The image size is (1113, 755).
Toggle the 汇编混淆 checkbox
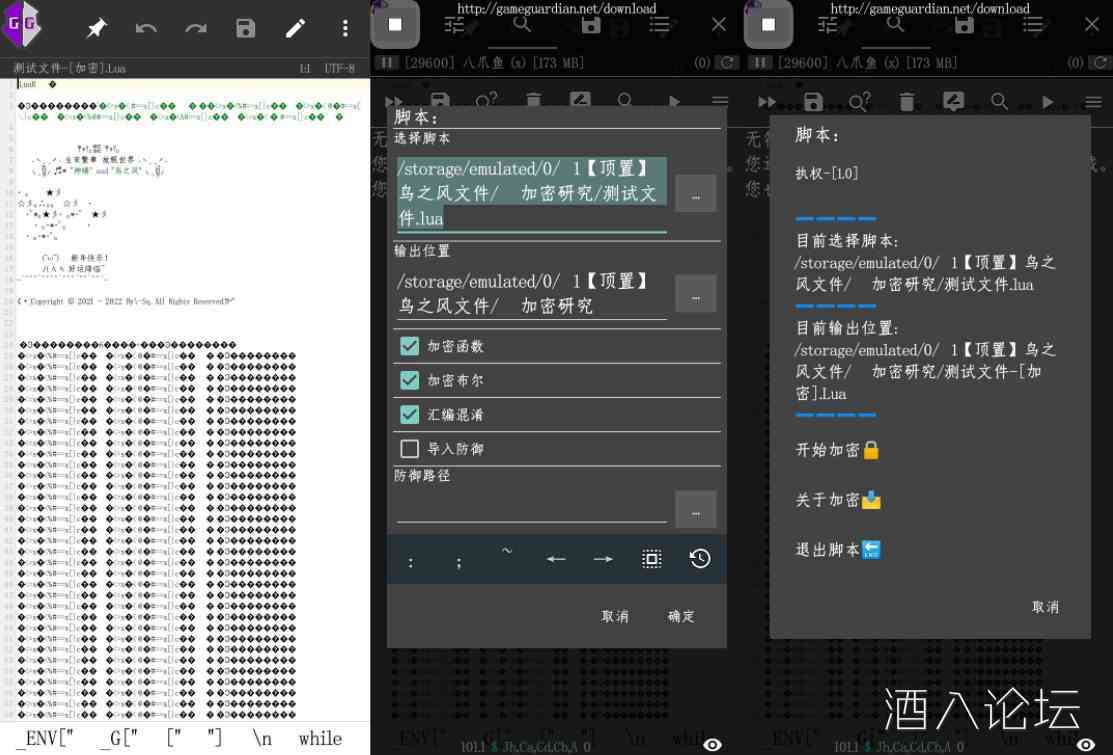tap(409, 414)
